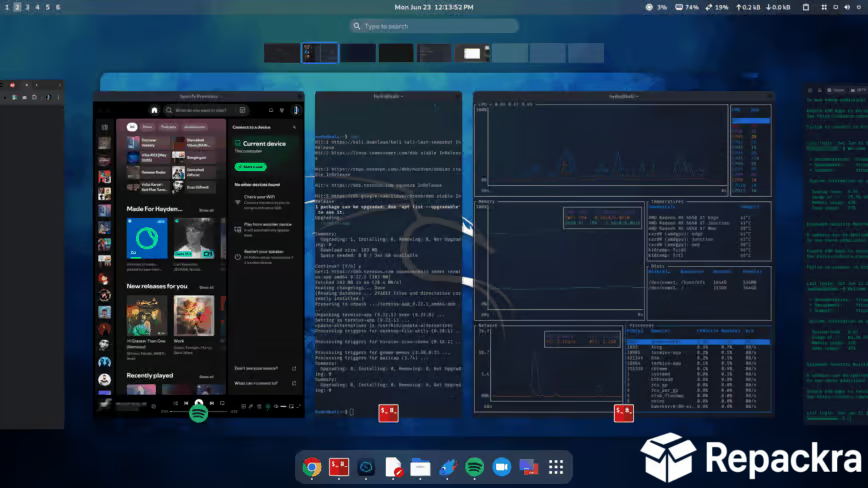
Task: Open Spotify Browse icon beside search
Action: tap(242, 110)
